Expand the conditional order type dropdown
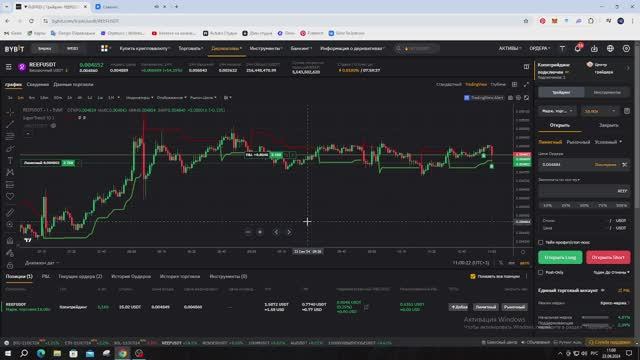This screenshot has height=360, width=640. click(608, 142)
